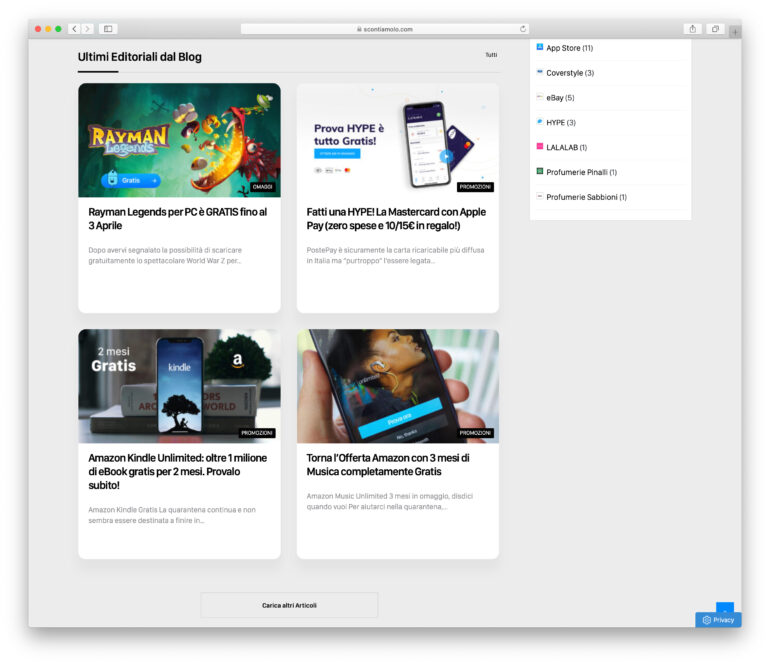Click the HYPE category icon
Screen dimensions: 770x665
pyautogui.click(x=540, y=122)
